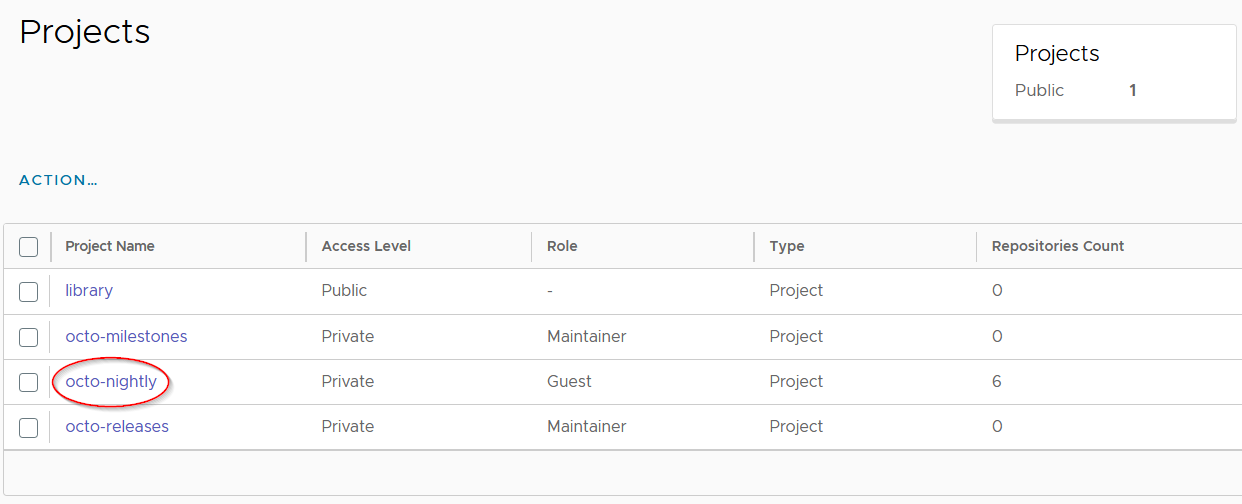This screenshot has width=1242, height=504.
Task: Select the octo-milestones row checkbox
Action: click(28, 337)
